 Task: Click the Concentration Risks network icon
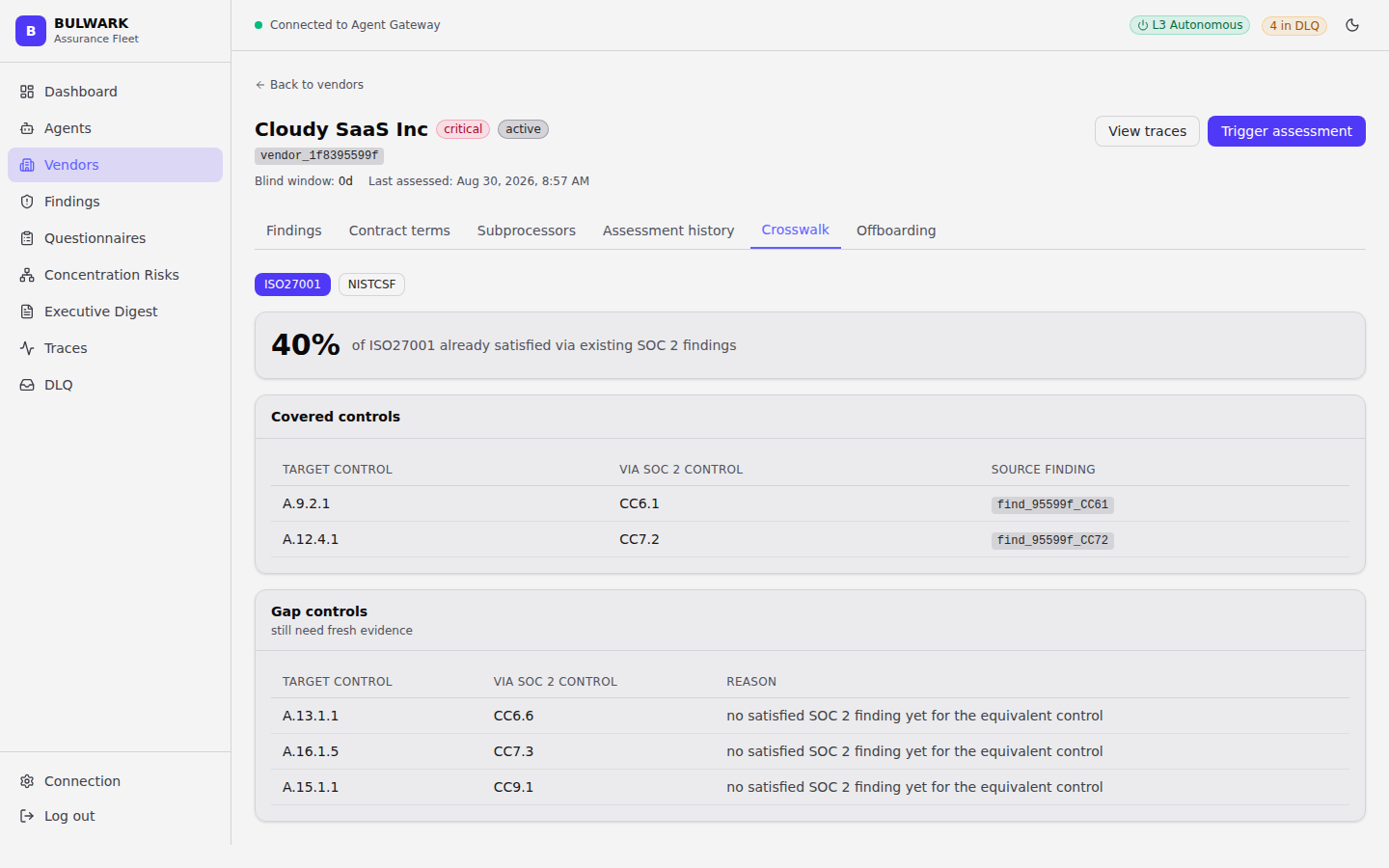pos(27,275)
